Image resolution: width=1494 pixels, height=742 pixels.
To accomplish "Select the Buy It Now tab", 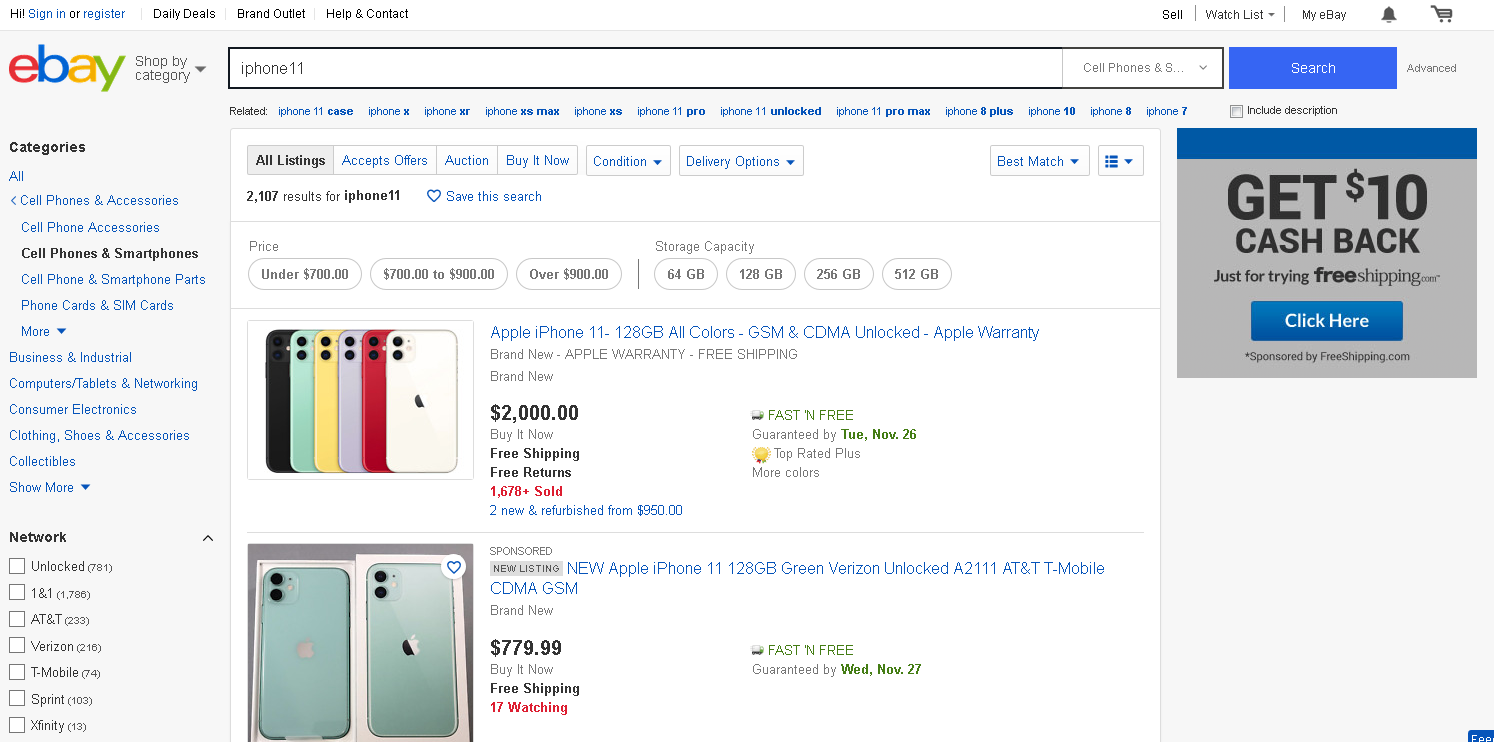I will [537, 160].
